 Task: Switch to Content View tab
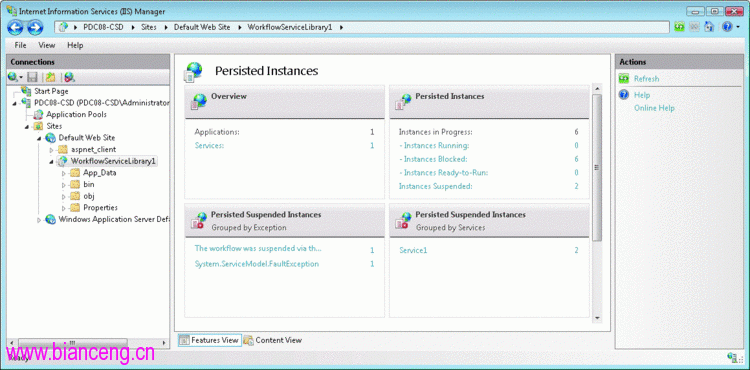click(273, 340)
